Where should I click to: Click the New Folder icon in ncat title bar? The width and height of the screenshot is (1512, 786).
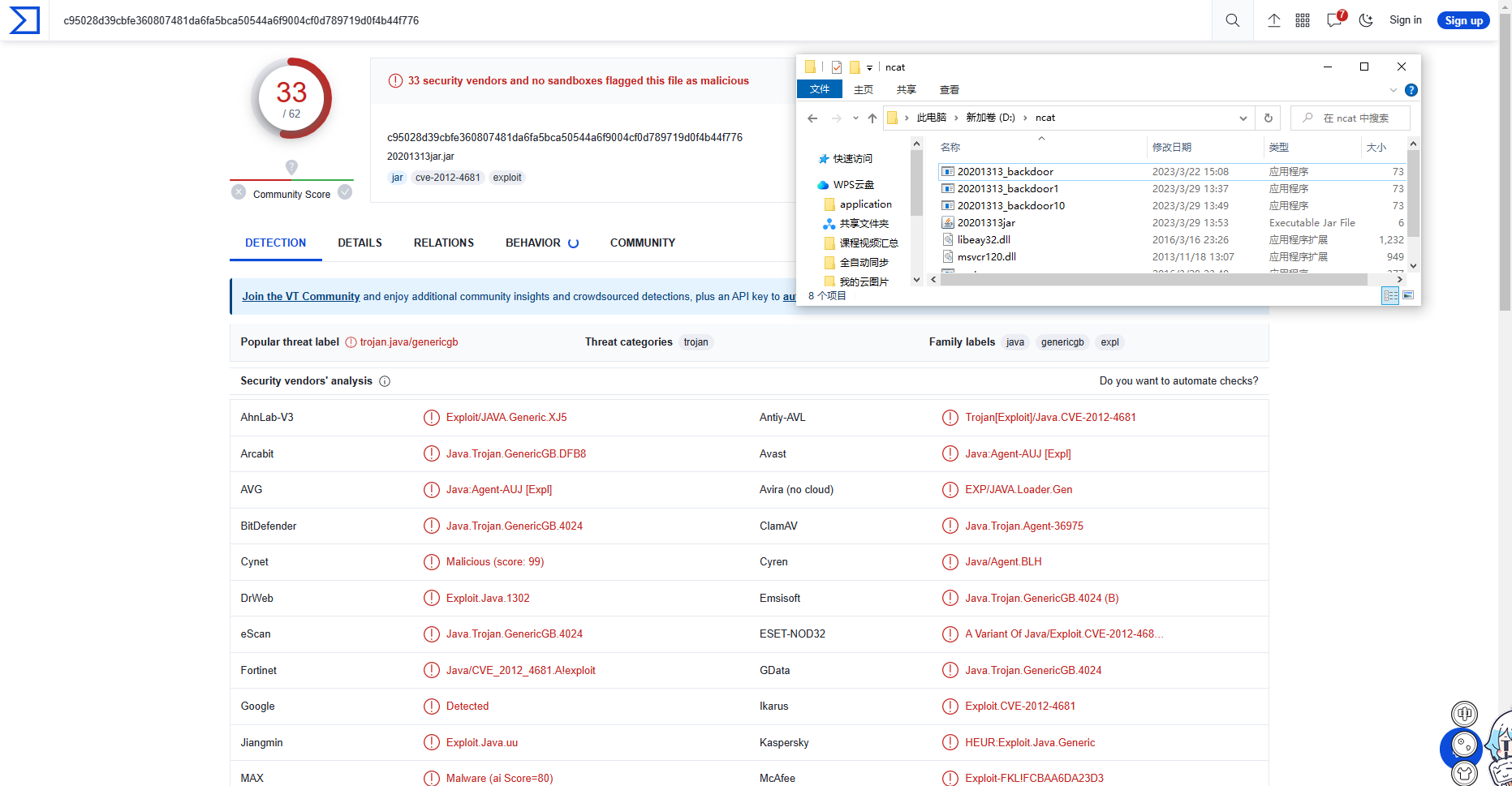pyautogui.click(x=855, y=67)
